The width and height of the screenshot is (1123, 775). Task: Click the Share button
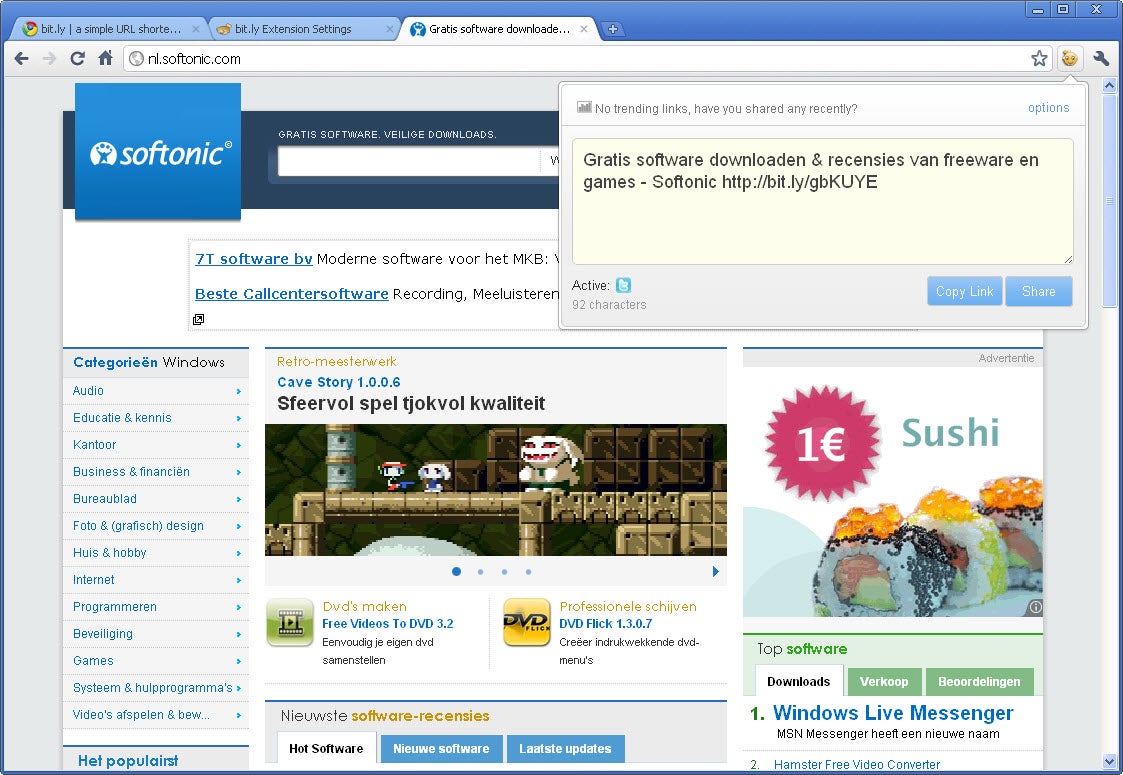point(1038,292)
